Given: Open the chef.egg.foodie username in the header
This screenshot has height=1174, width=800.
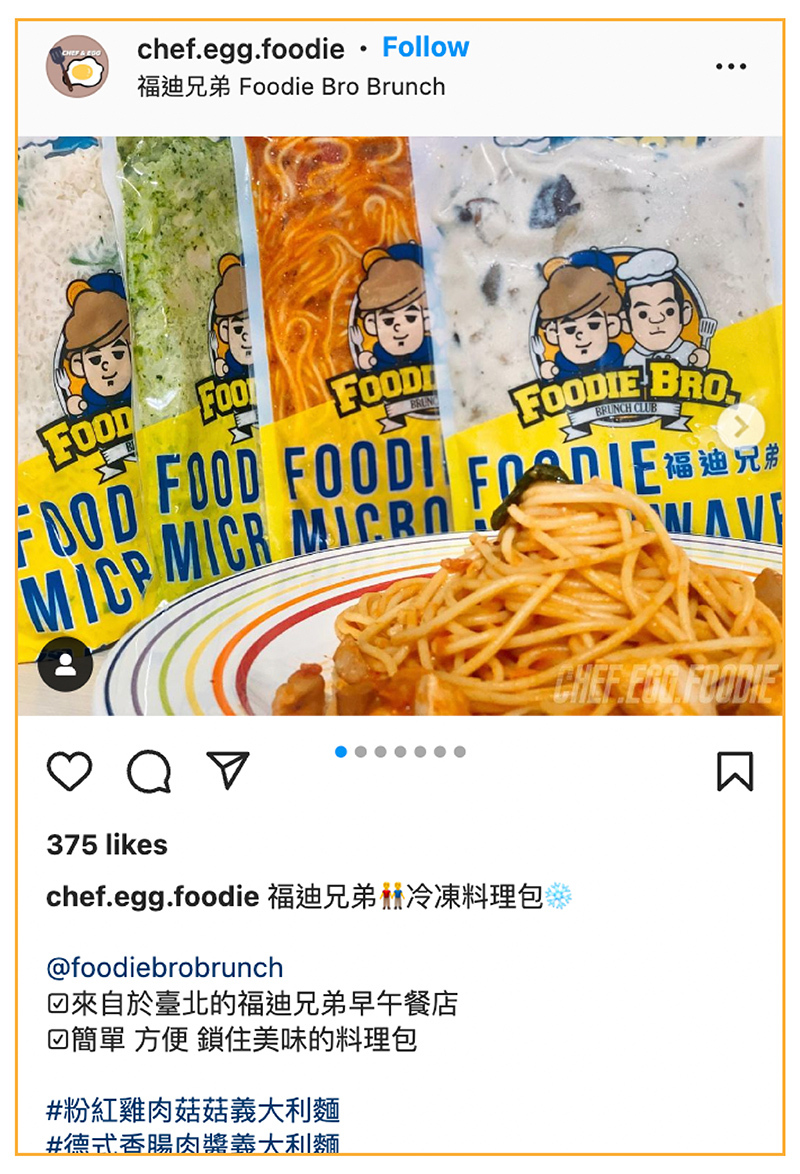Looking at the screenshot, I should click(x=240, y=49).
